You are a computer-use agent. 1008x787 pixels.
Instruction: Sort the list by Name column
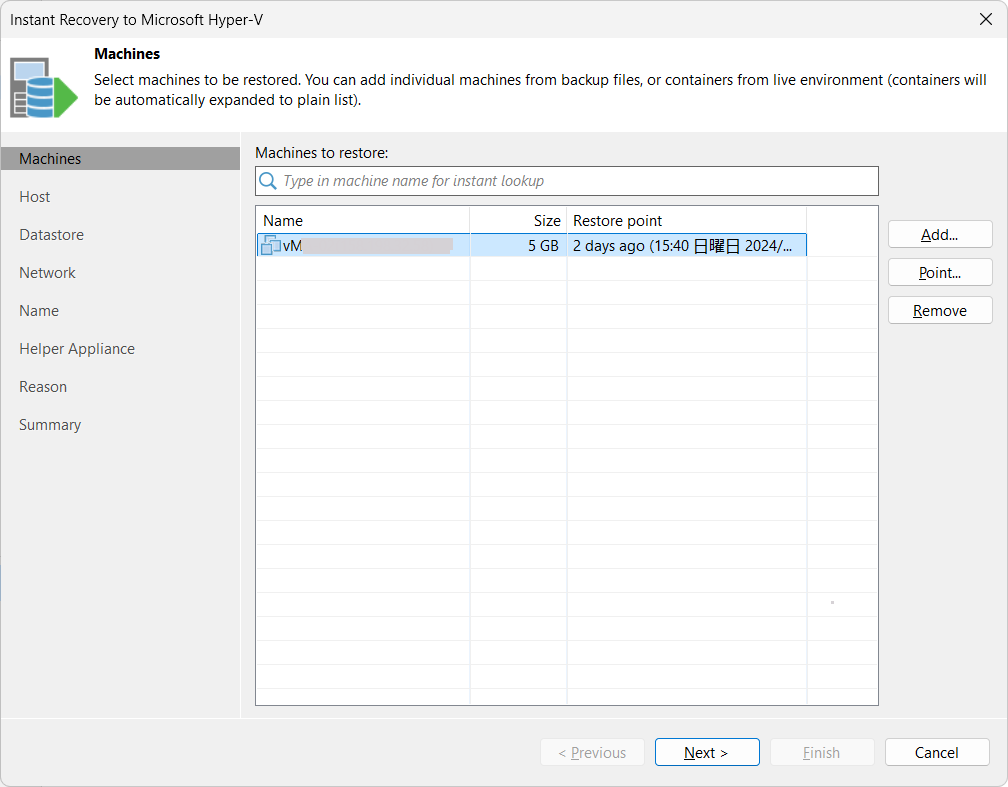tap(363, 221)
